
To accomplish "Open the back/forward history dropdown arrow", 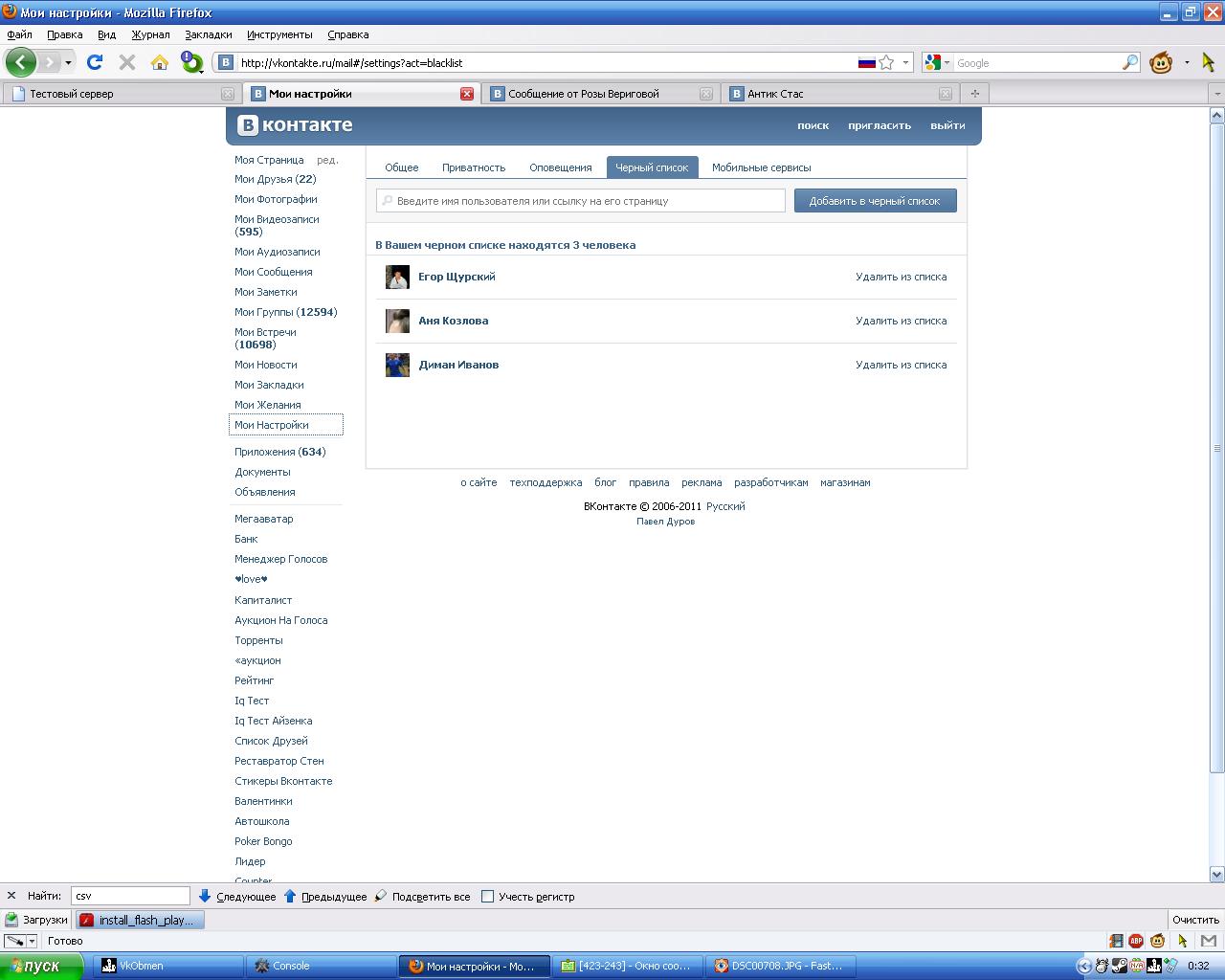I will click(x=68, y=63).
